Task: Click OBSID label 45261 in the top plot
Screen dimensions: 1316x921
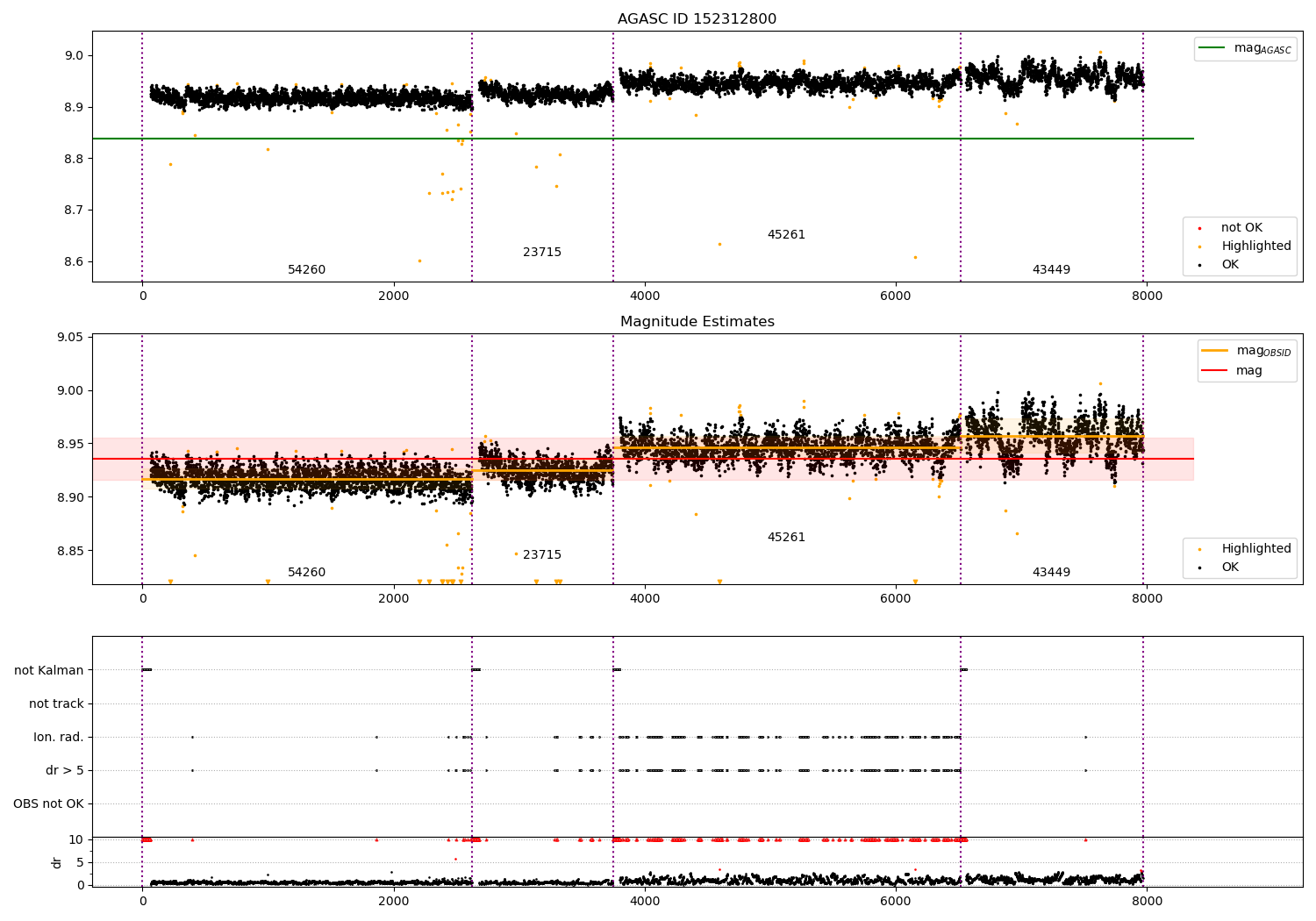Action: (786, 235)
